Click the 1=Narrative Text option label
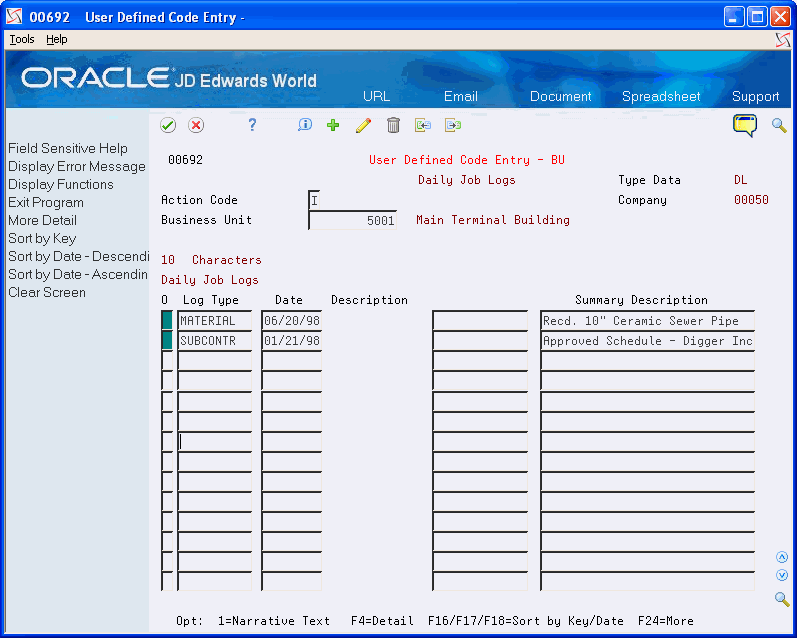797x638 pixels. pos(273,621)
